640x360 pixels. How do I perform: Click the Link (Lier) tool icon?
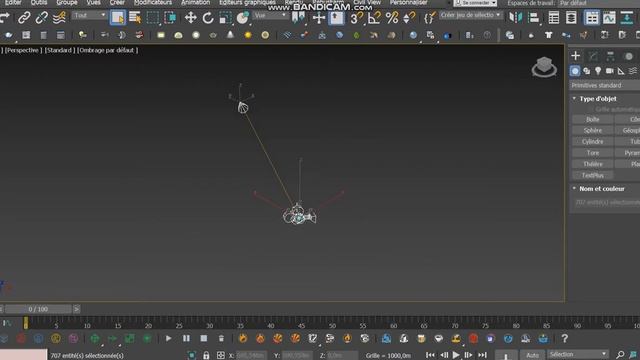(24, 18)
